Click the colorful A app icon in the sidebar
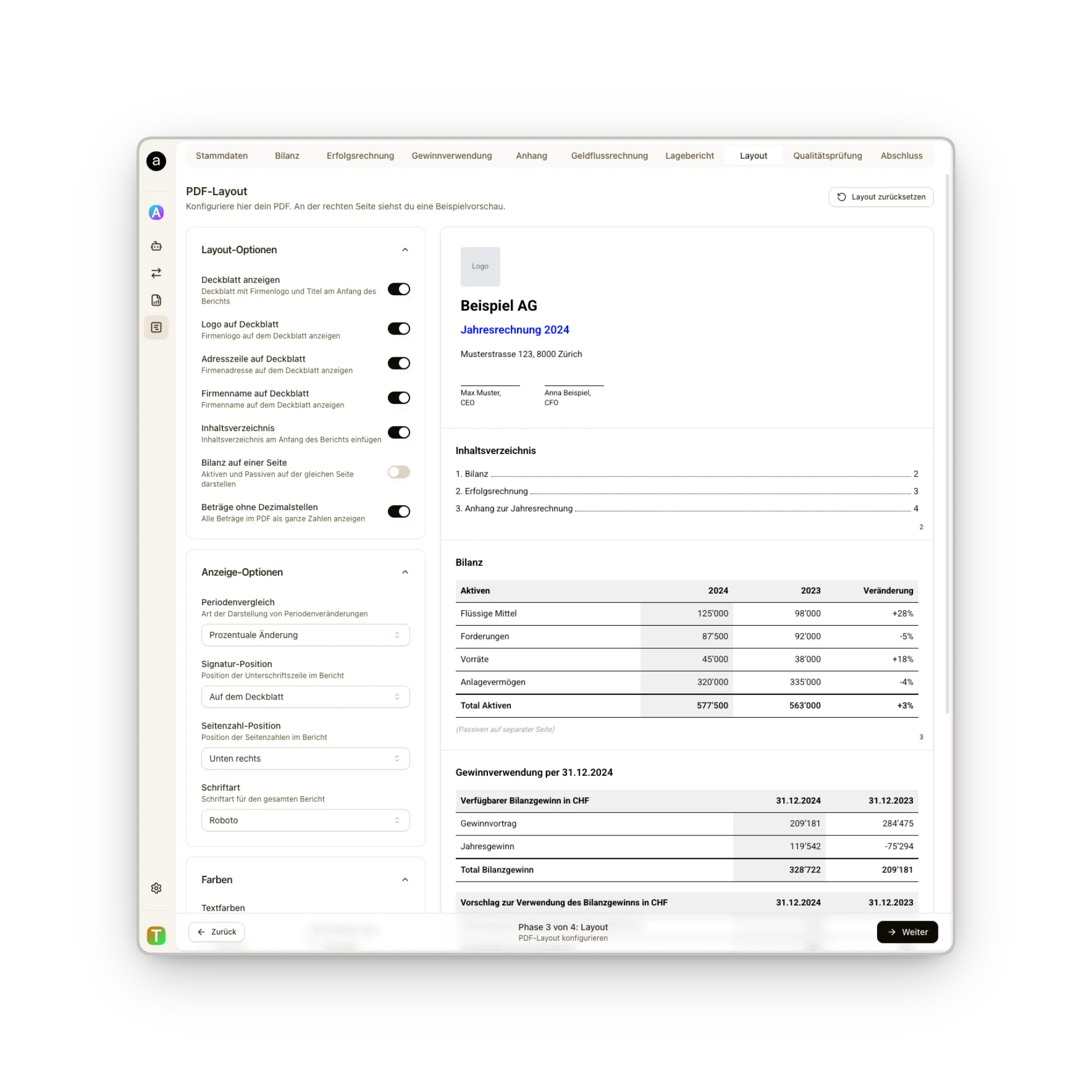The image size is (1092, 1092). coord(156,212)
